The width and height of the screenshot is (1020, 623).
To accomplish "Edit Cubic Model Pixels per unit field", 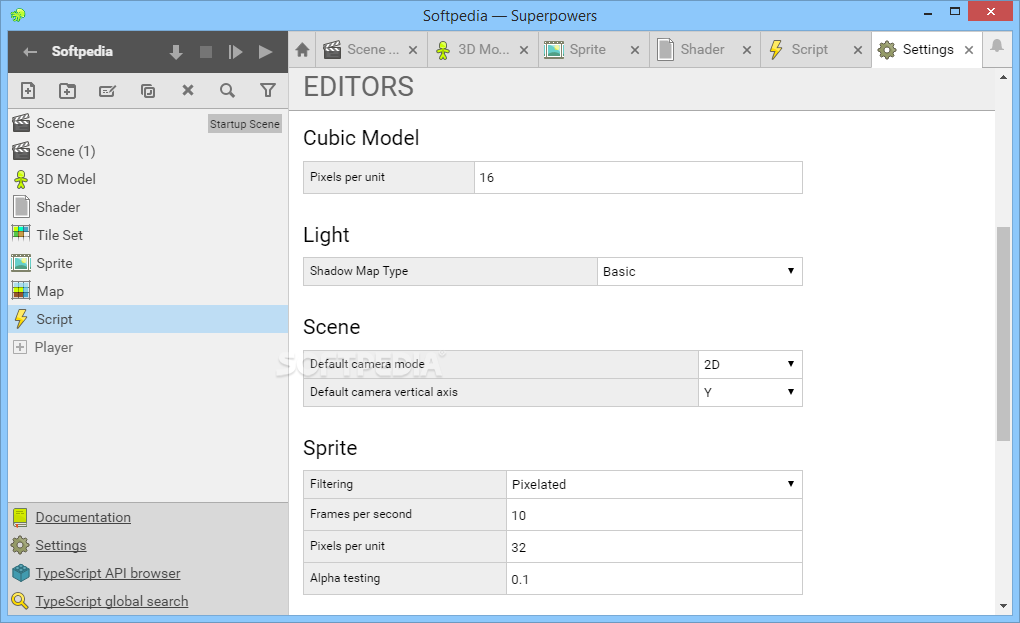I will (638, 178).
